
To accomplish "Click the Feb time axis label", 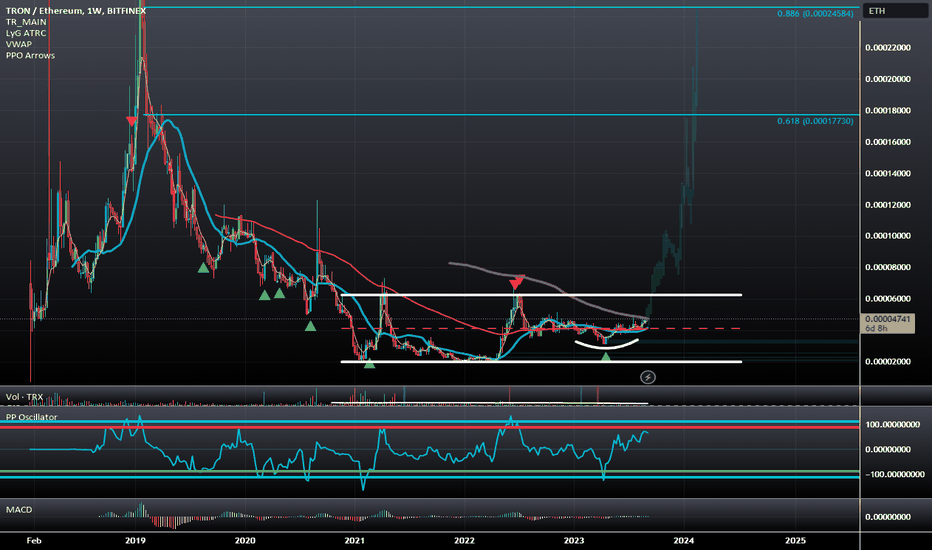I will (x=34, y=540).
